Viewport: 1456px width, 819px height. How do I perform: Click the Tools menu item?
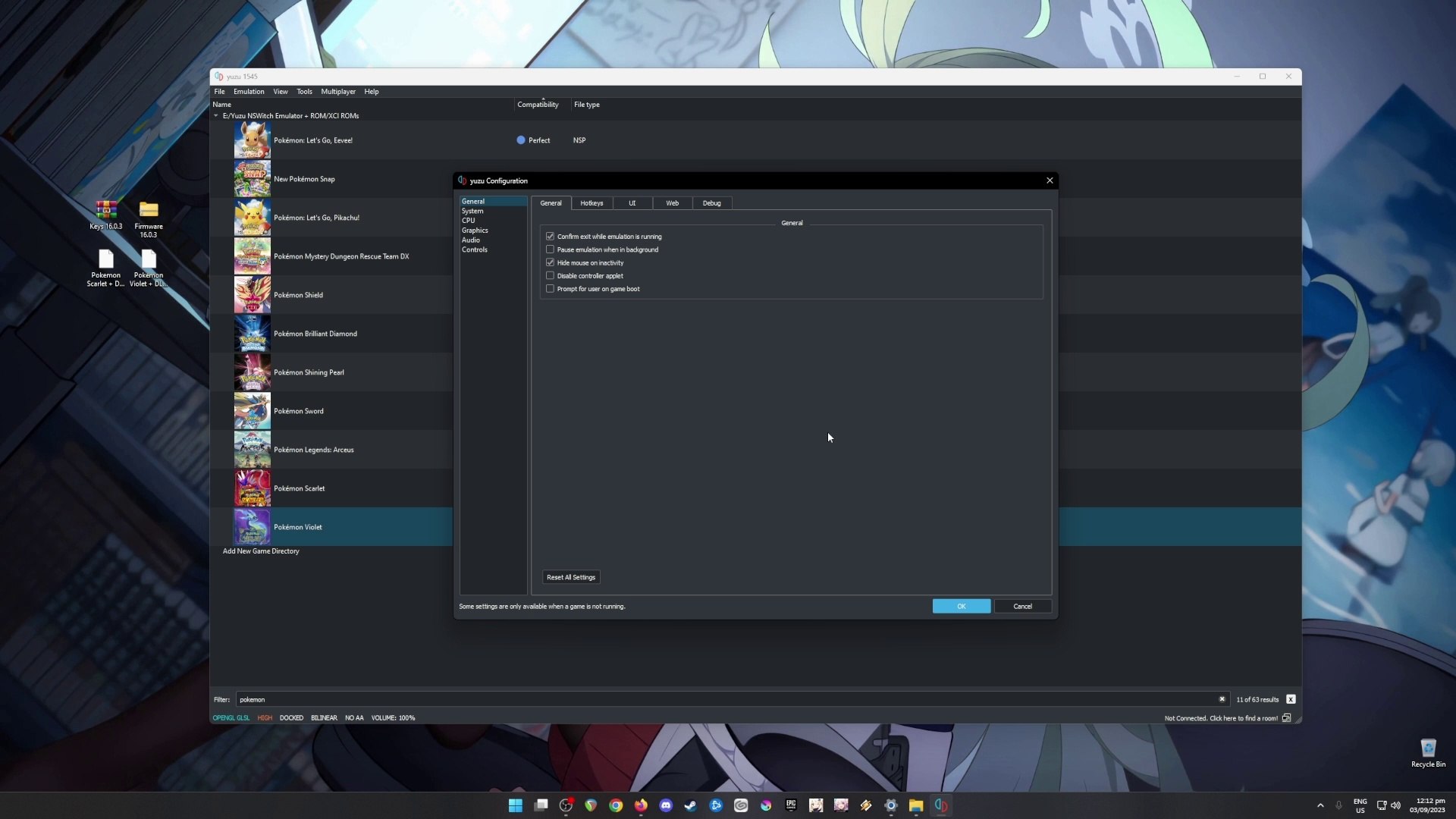(304, 91)
